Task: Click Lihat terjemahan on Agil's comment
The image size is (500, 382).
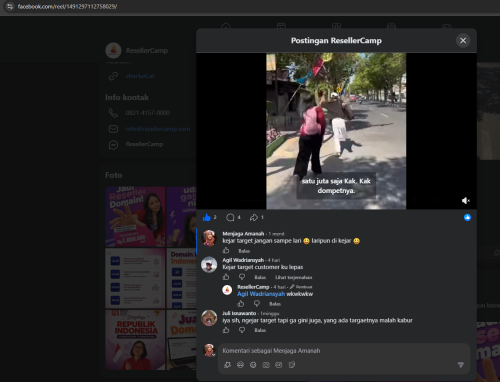Action: (293, 277)
